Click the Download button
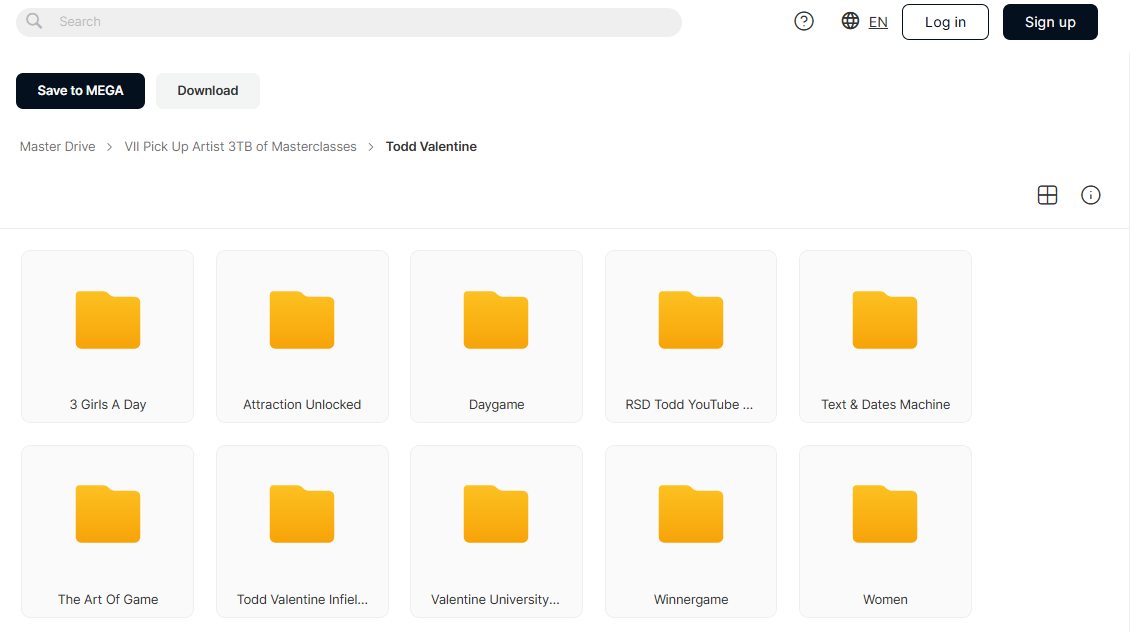Image resolution: width=1130 pixels, height=632 pixels. [x=208, y=91]
